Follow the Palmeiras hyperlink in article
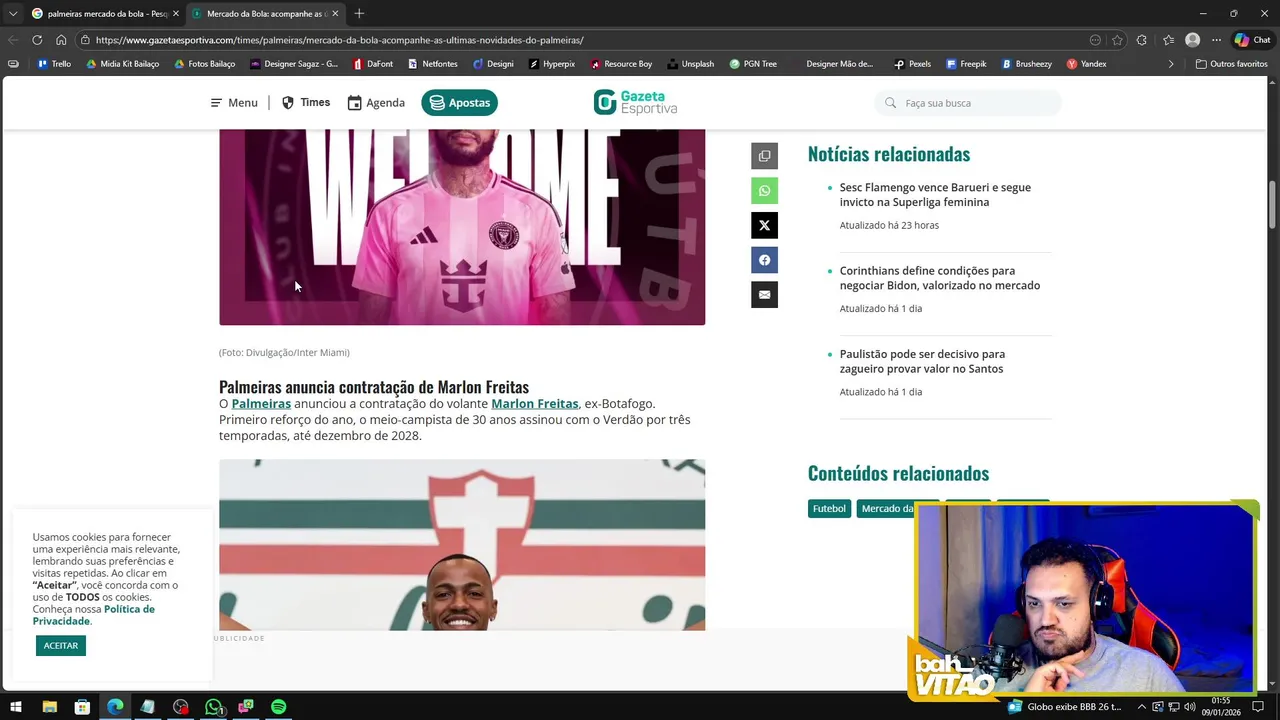The height and width of the screenshot is (720, 1280). click(x=261, y=403)
